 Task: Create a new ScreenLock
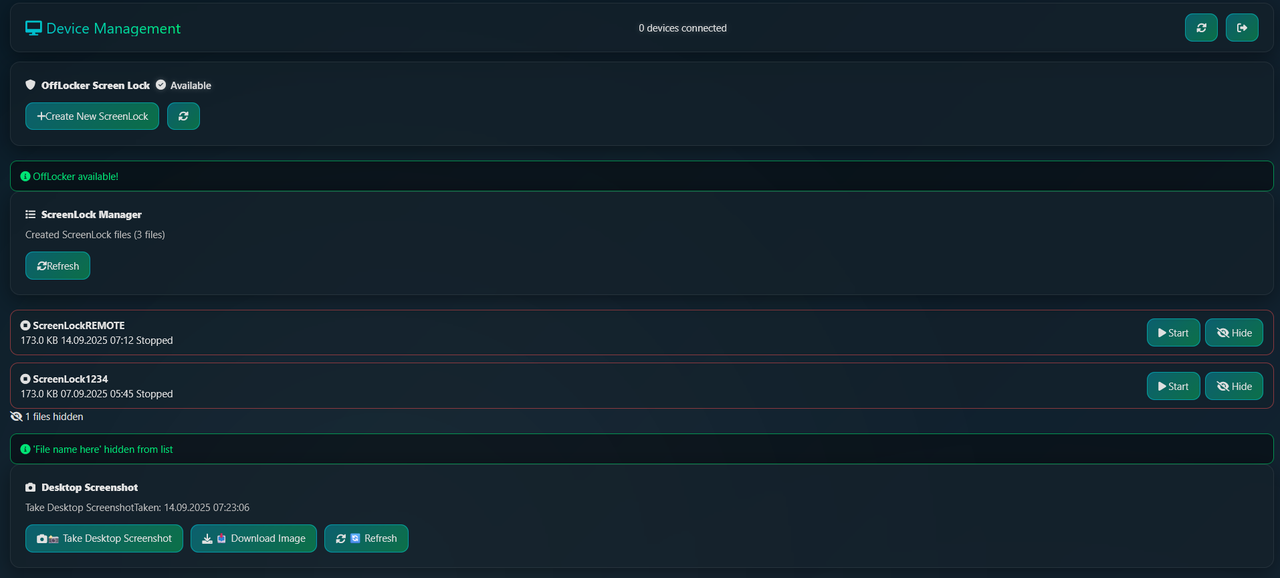pos(92,116)
